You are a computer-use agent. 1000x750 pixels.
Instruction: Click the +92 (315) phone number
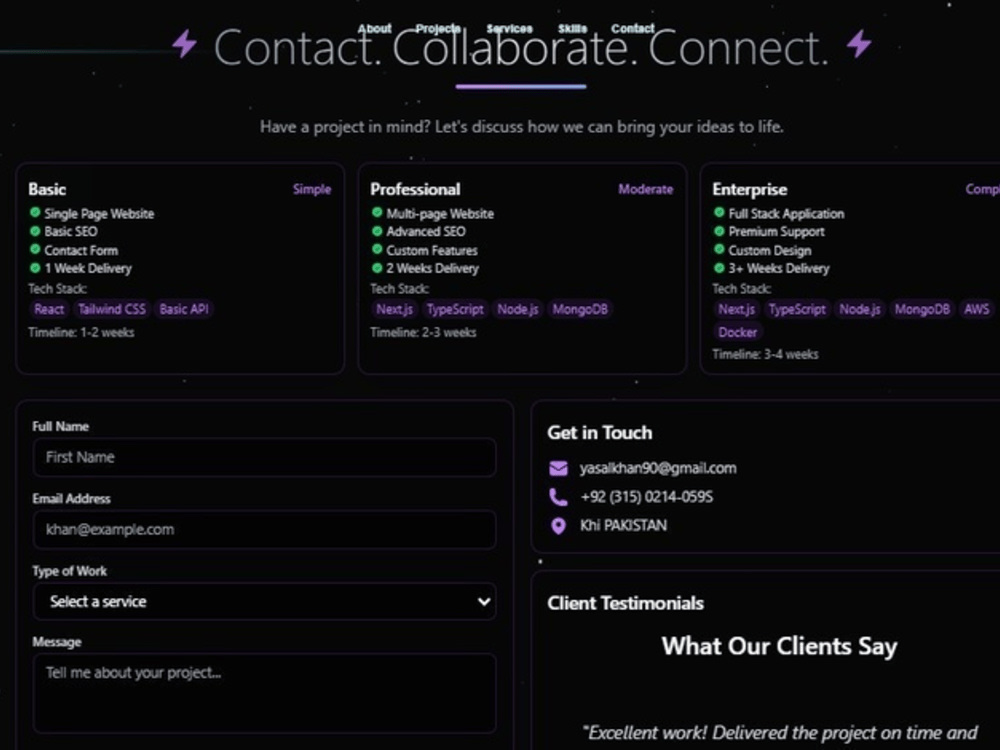(x=646, y=497)
